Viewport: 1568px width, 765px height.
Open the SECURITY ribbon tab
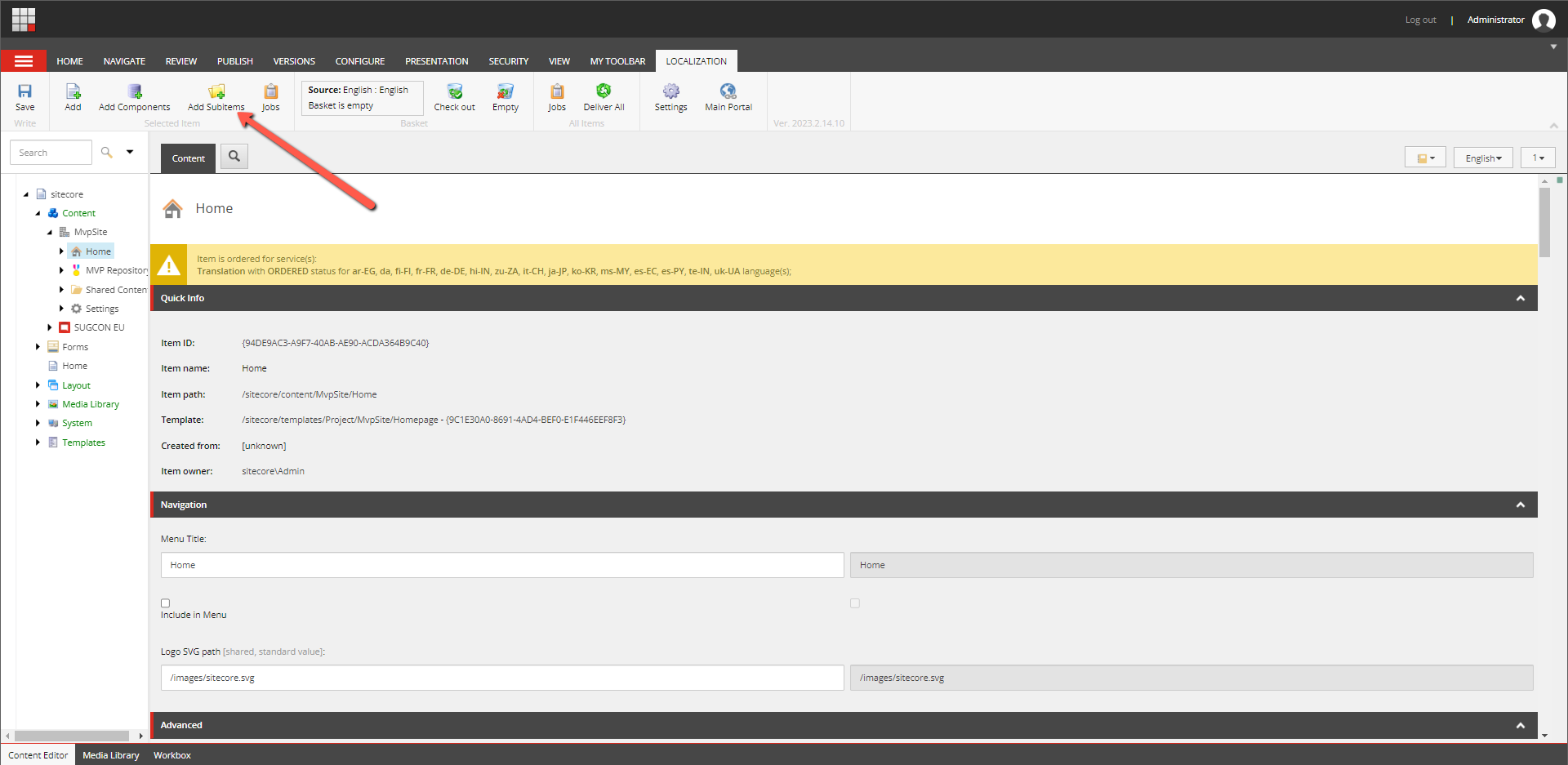tap(509, 61)
